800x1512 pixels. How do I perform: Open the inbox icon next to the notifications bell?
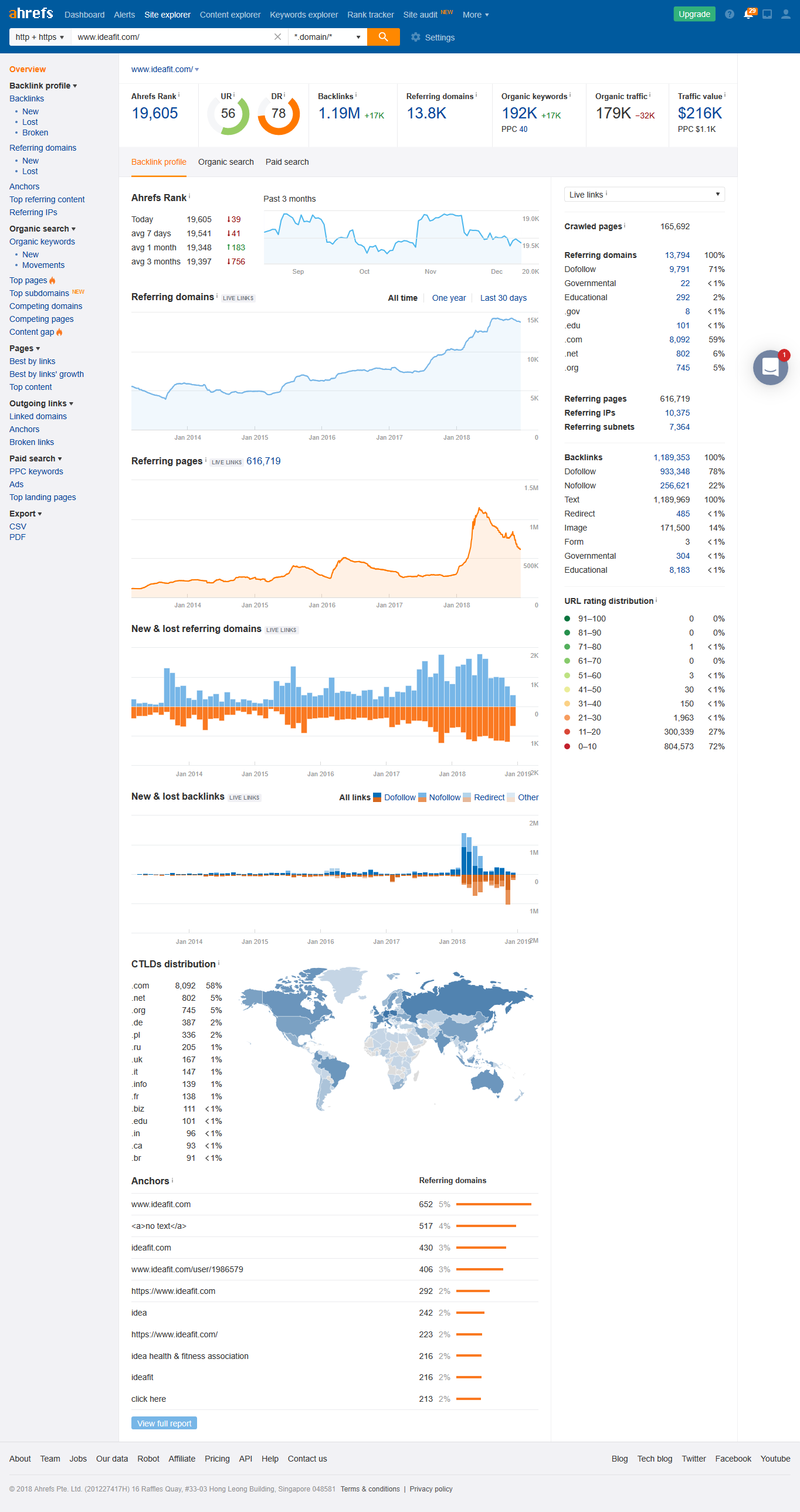[767, 14]
